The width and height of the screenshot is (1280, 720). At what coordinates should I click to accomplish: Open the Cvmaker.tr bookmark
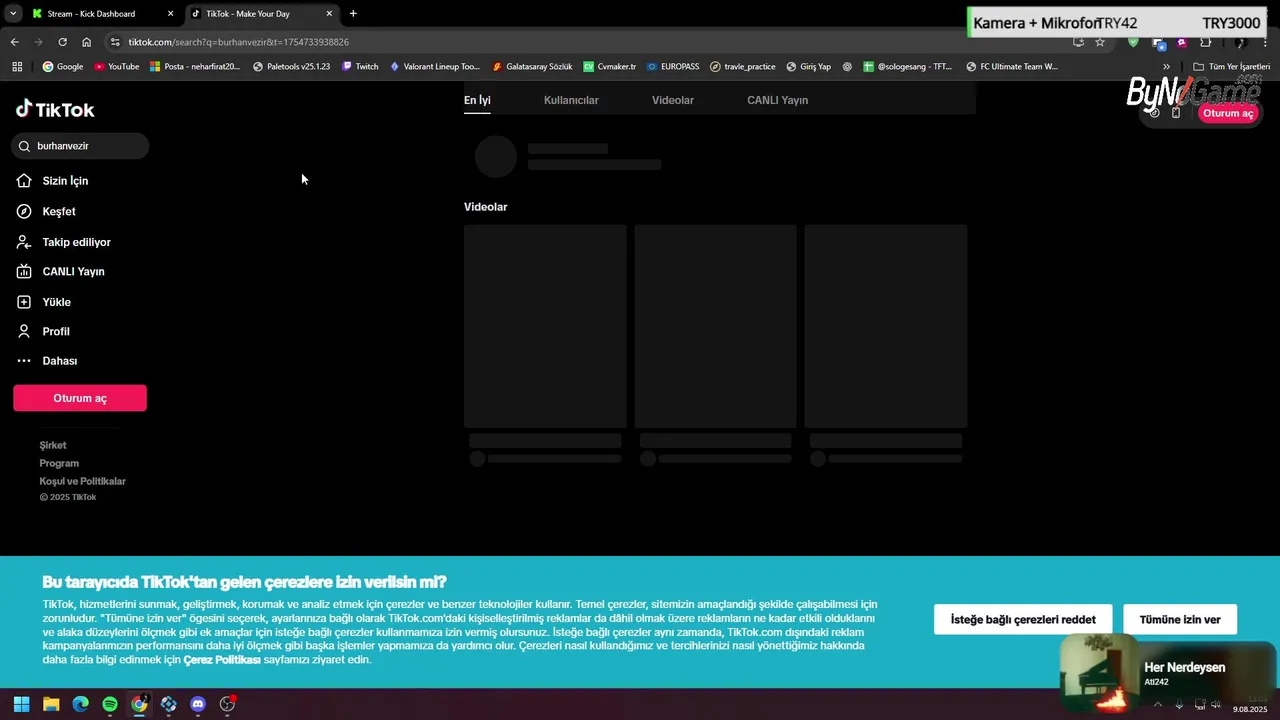(609, 67)
